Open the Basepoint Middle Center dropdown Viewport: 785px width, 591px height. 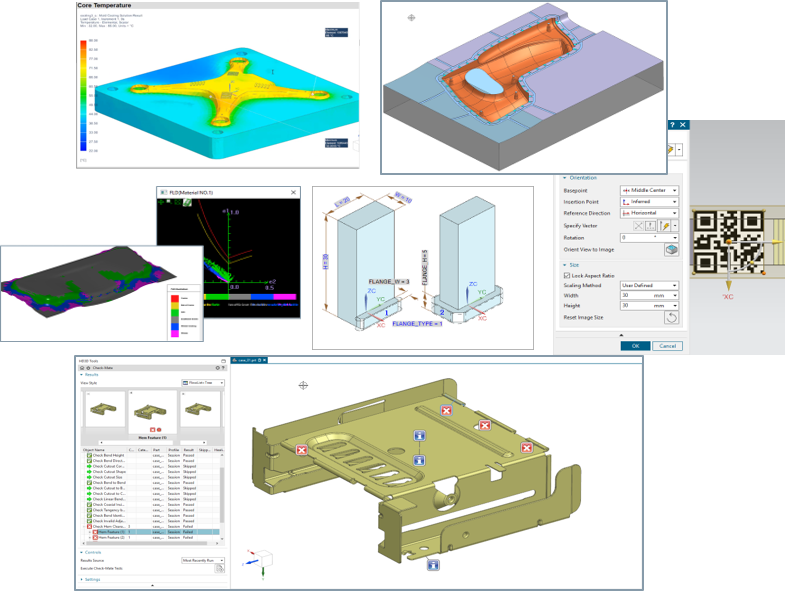click(x=649, y=190)
